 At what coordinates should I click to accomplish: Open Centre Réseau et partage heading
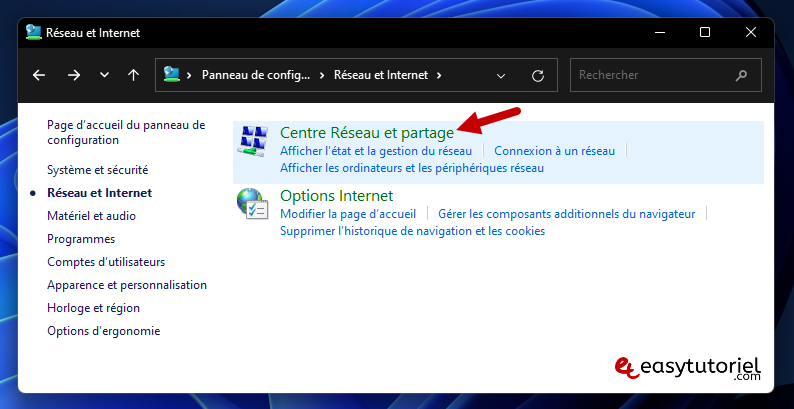tap(367, 133)
